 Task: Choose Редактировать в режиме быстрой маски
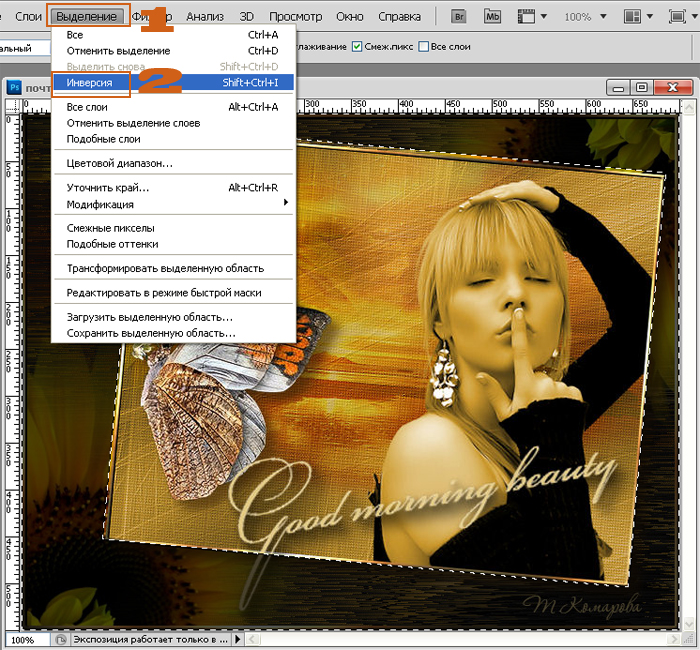(x=173, y=293)
